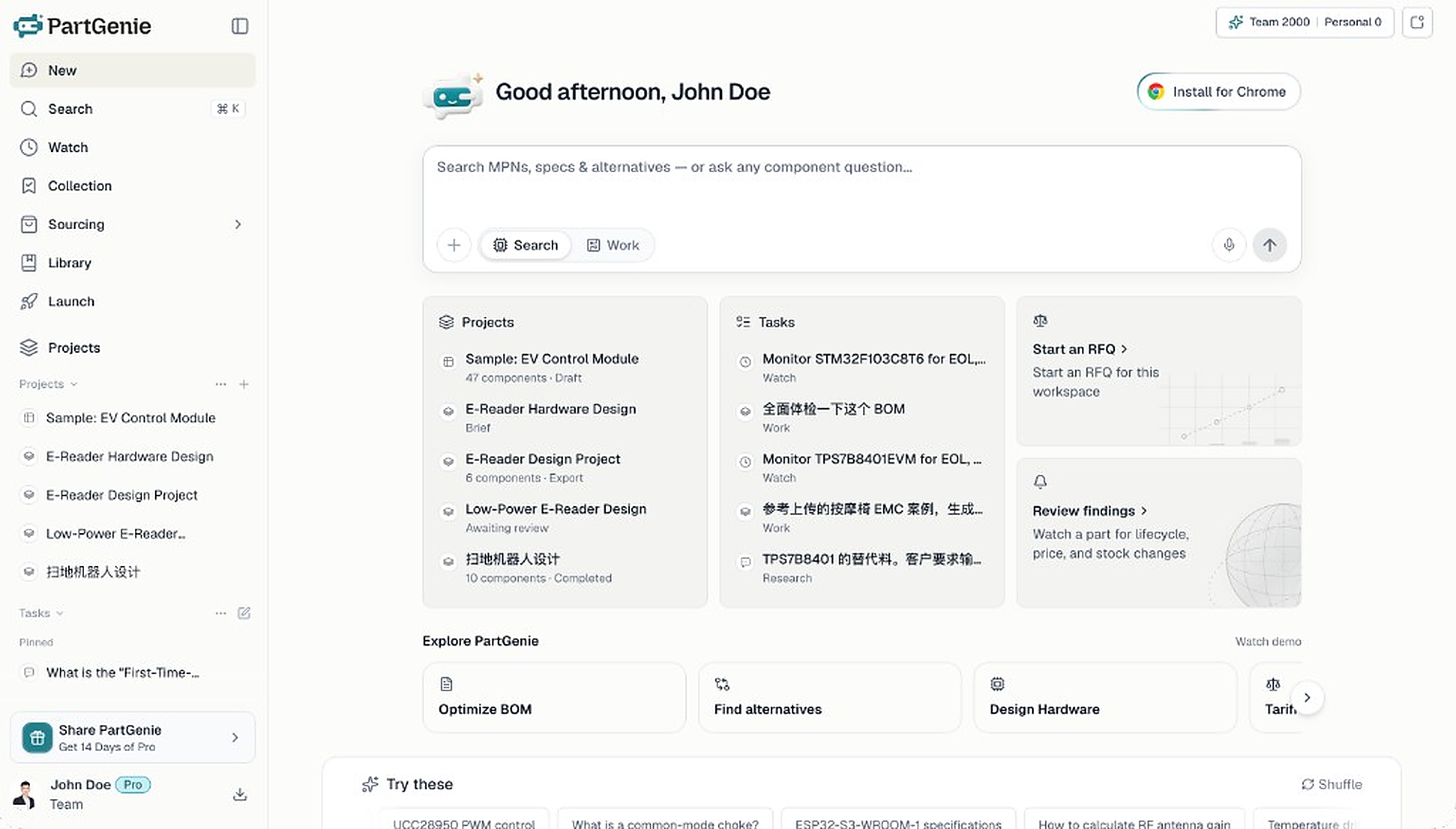1456x829 pixels.
Task: Open the Projects section more options ellipsis
Action: point(220,384)
